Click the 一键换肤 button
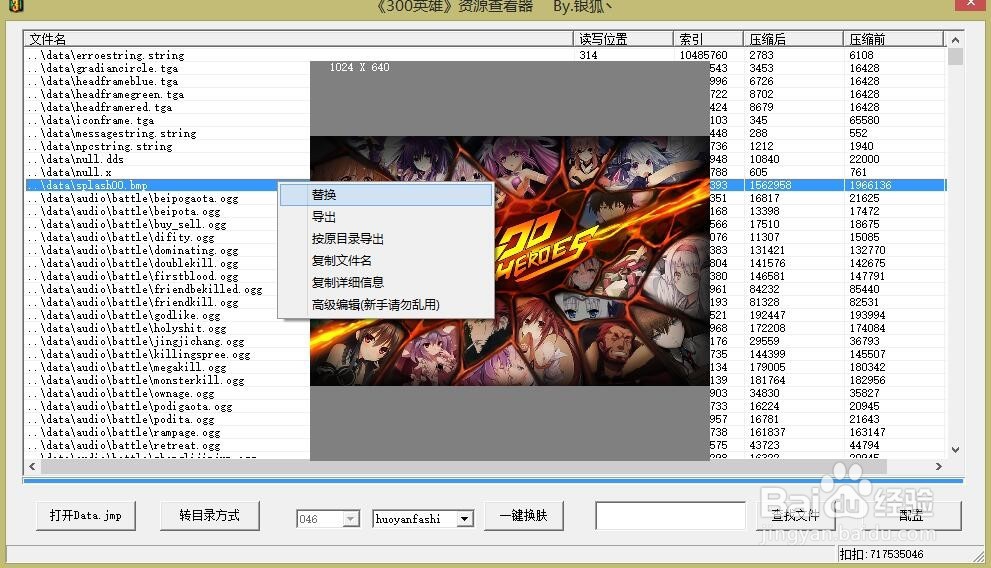This screenshot has height=568, width=991. click(x=523, y=516)
